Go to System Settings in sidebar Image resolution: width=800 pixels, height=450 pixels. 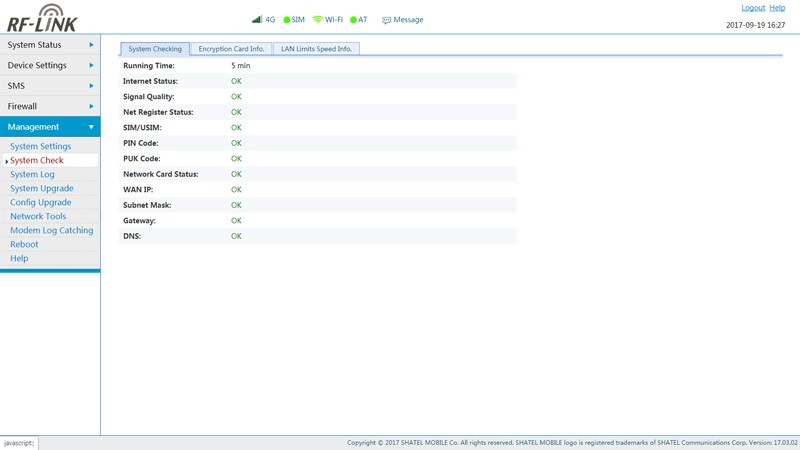tap(40, 146)
